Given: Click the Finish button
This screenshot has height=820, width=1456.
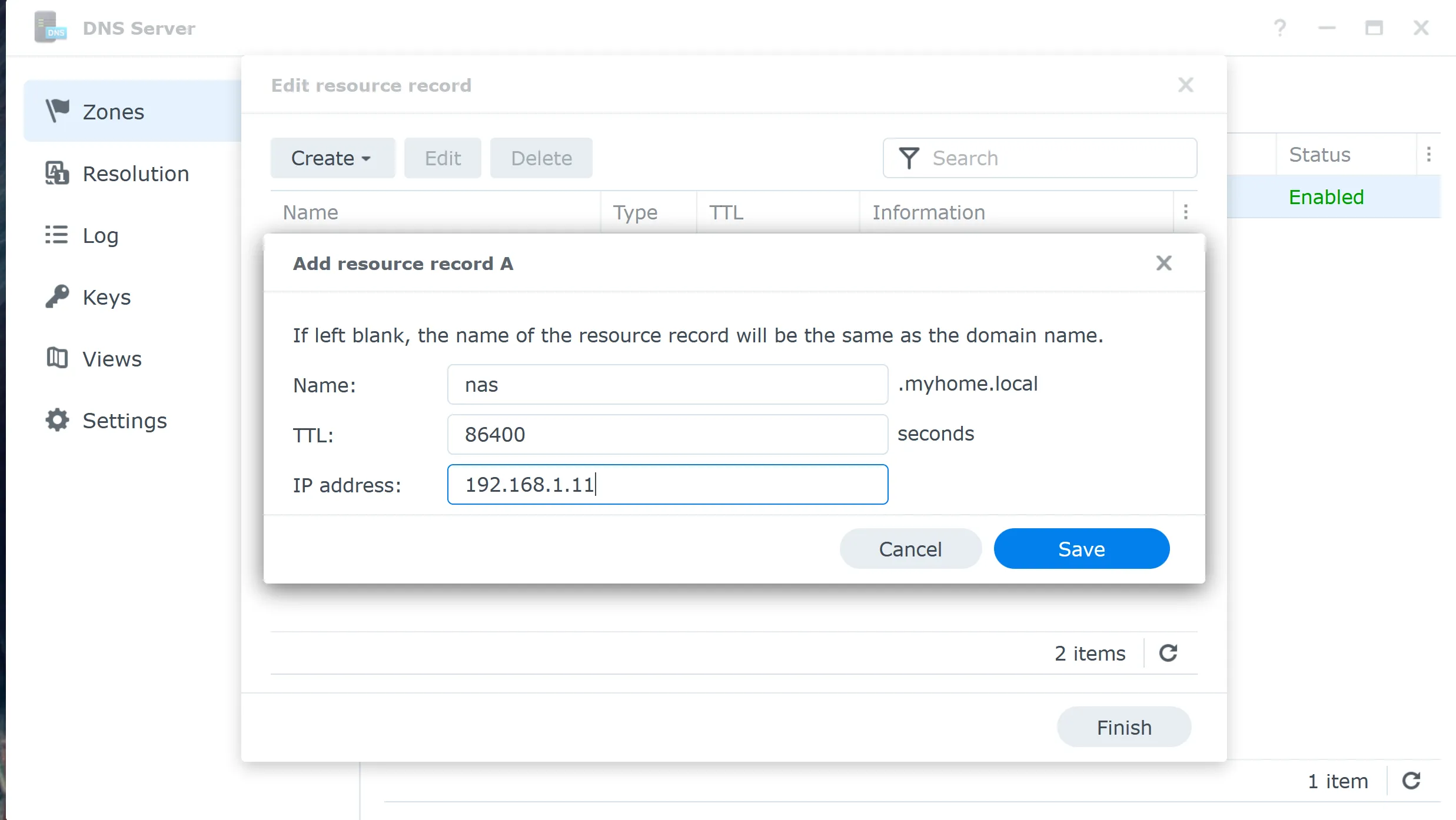Looking at the screenshot, I should click(1123, 727).
